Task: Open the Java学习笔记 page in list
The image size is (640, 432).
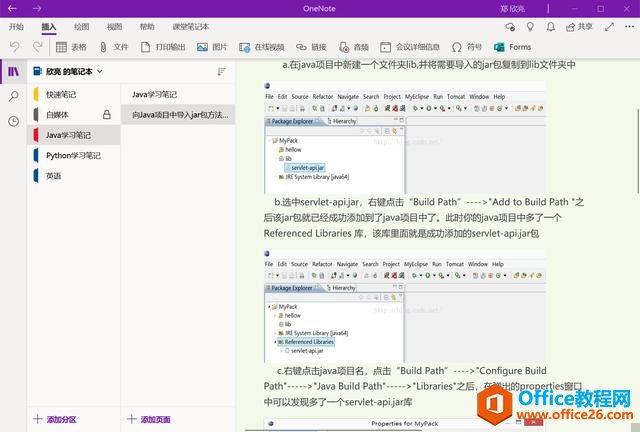Action: [155, 94]
